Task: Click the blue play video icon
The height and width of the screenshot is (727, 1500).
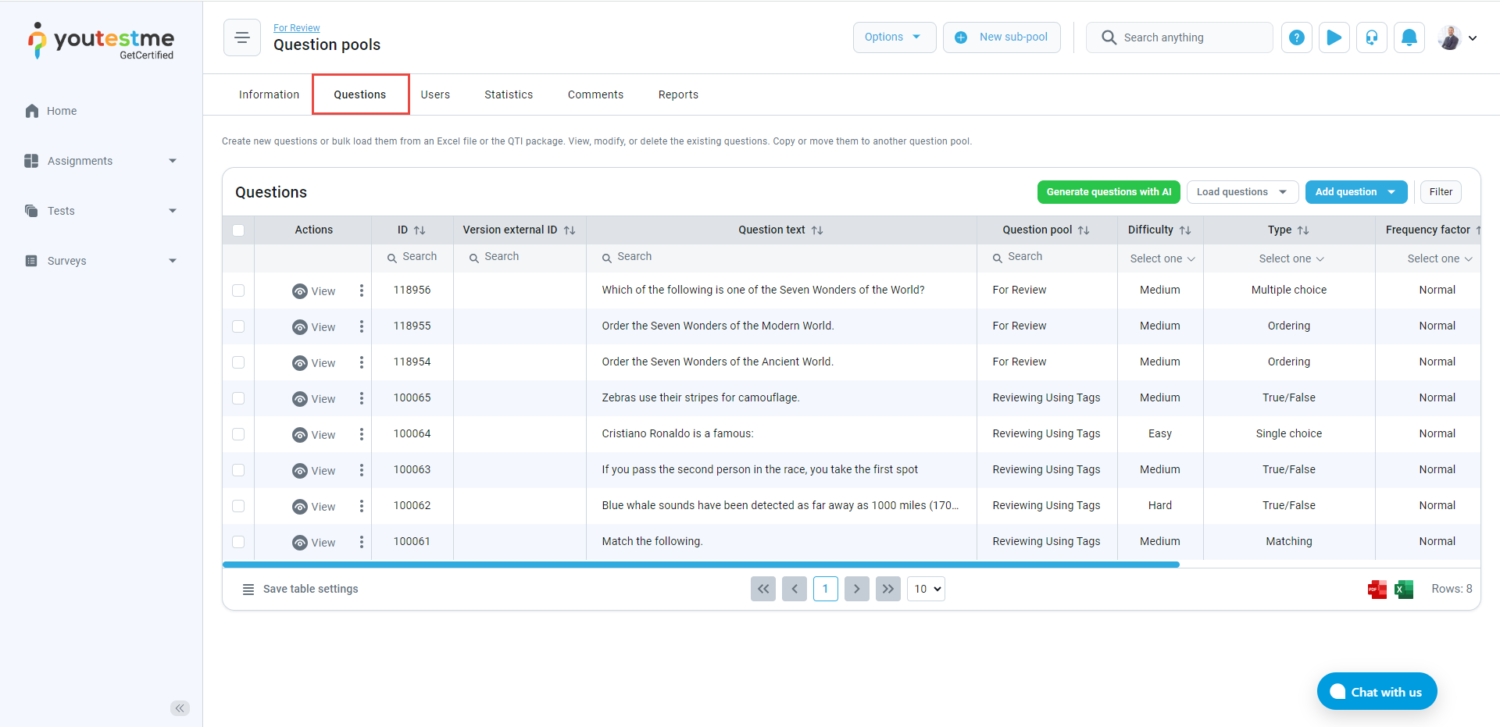Action: 1334,38
